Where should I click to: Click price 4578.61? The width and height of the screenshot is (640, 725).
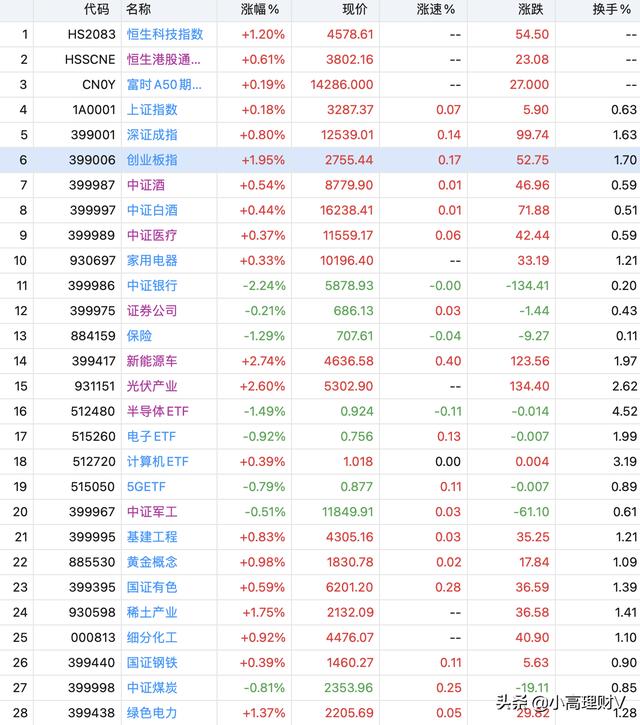[350, 34]
